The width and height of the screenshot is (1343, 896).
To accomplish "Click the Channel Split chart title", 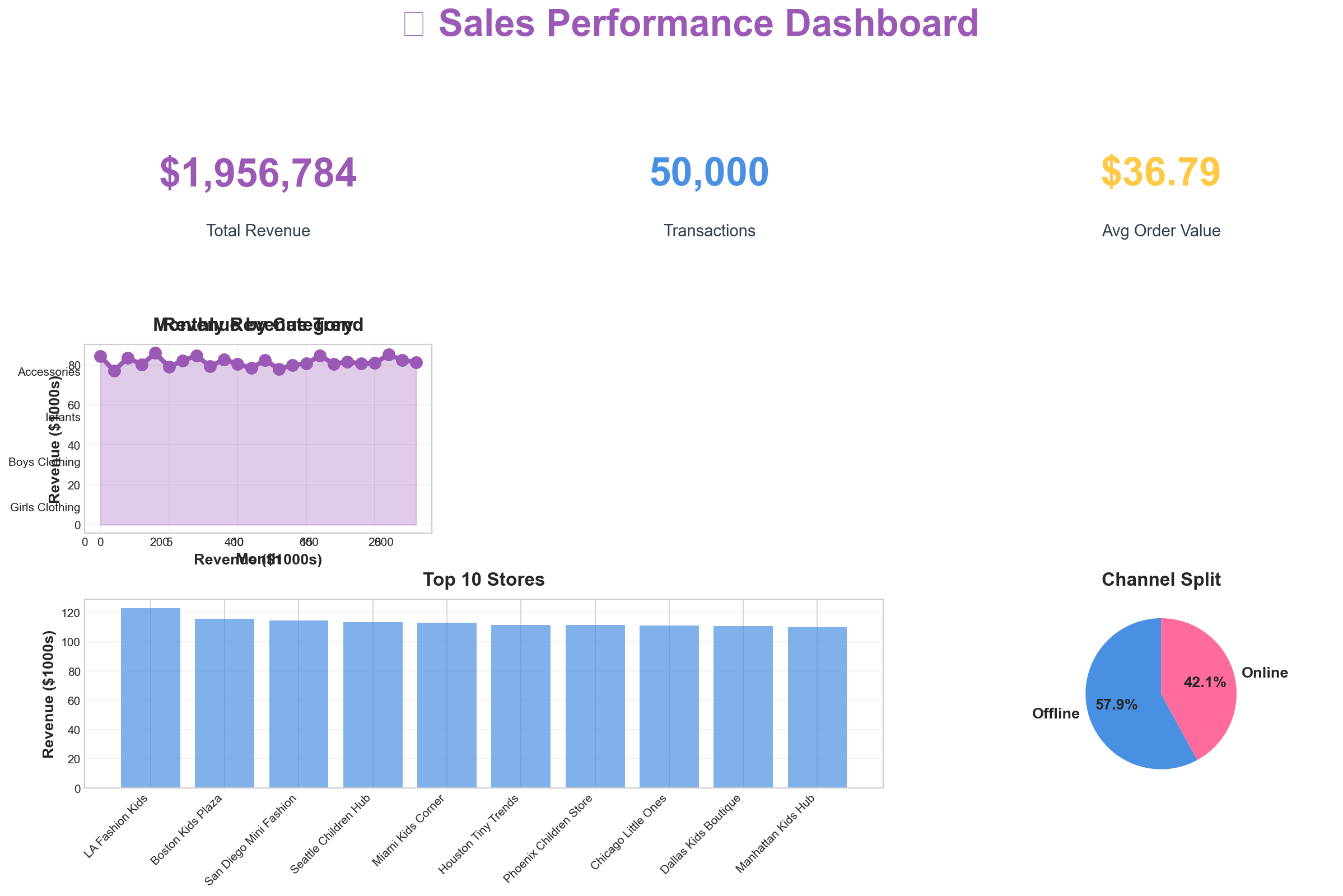I will point(1160,579).
